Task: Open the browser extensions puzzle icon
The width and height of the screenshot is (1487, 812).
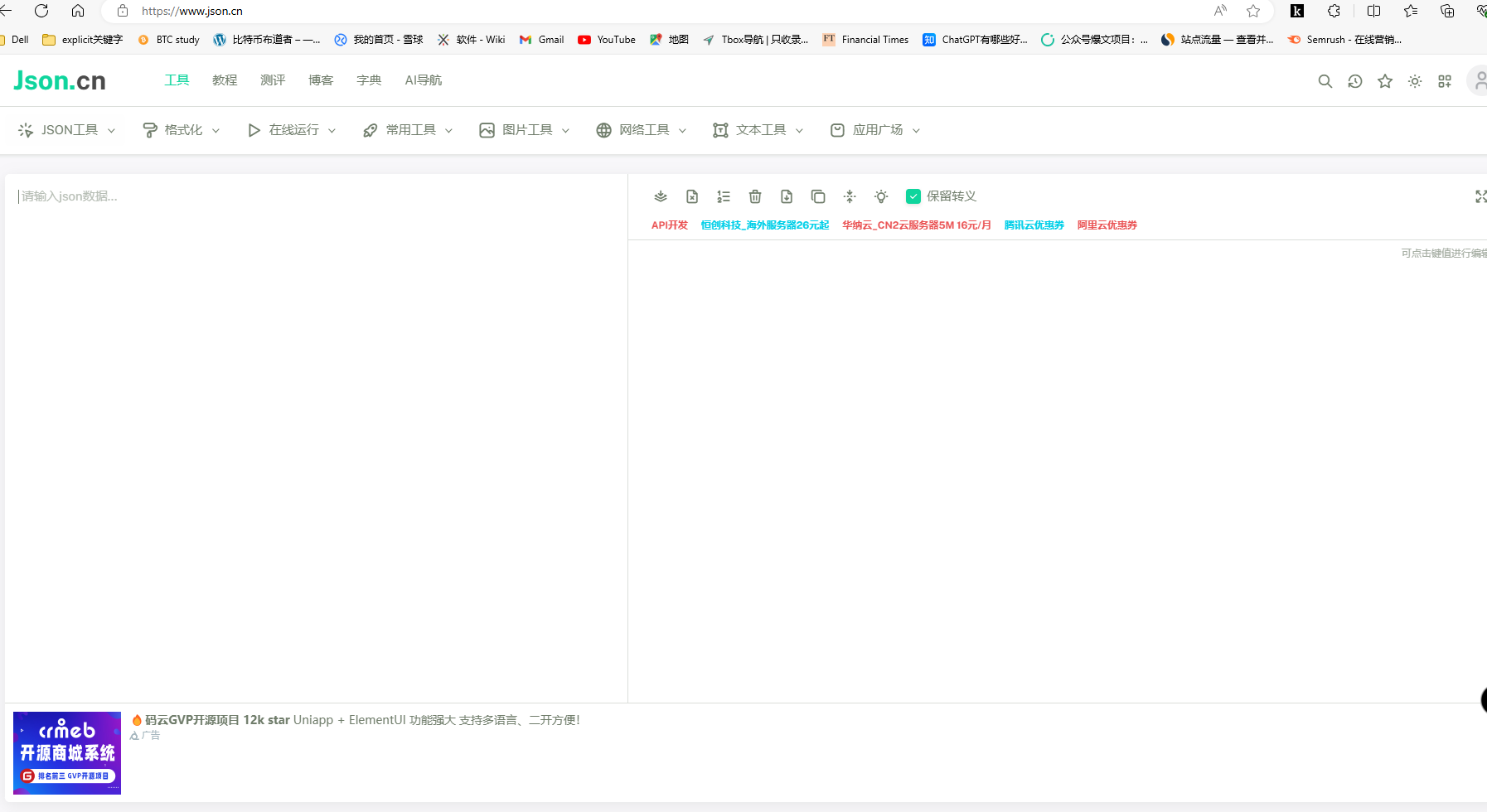Action: [1334, 11]
